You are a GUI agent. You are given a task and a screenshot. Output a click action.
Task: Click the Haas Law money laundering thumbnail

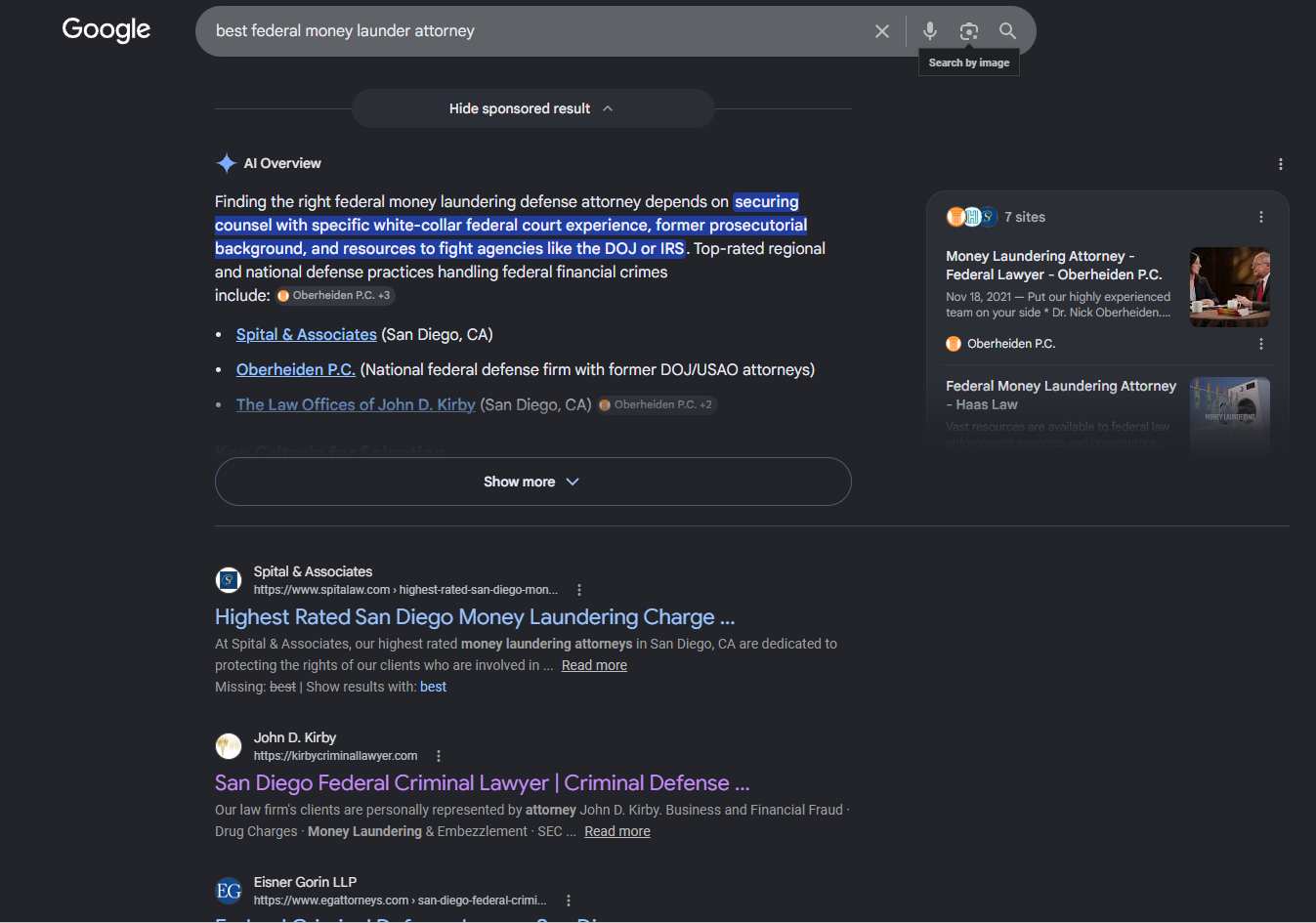coord(1229,416)
